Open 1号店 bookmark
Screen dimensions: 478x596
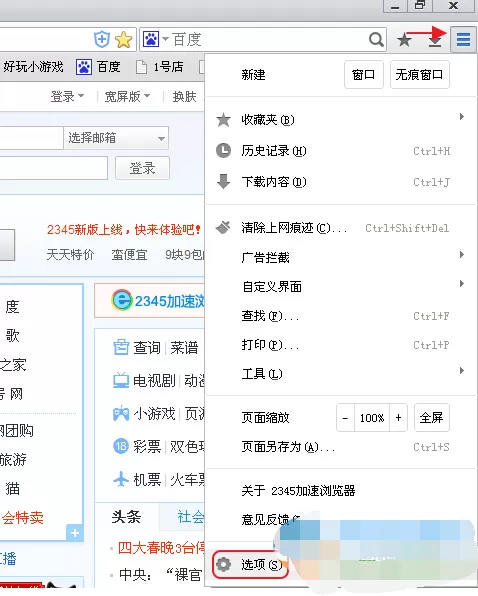(x=160, y=67)
